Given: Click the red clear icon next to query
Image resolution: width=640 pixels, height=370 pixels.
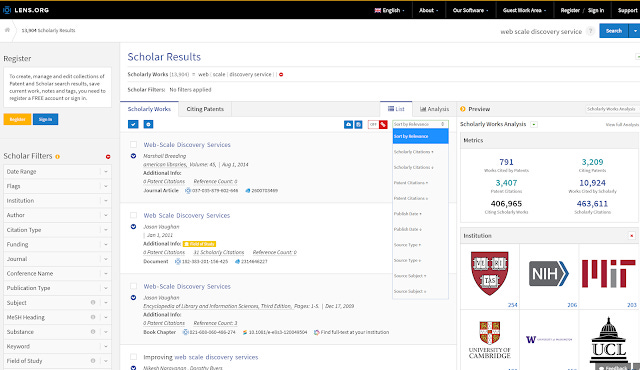Looking at the screenshot, I should (x=281, y=75).
